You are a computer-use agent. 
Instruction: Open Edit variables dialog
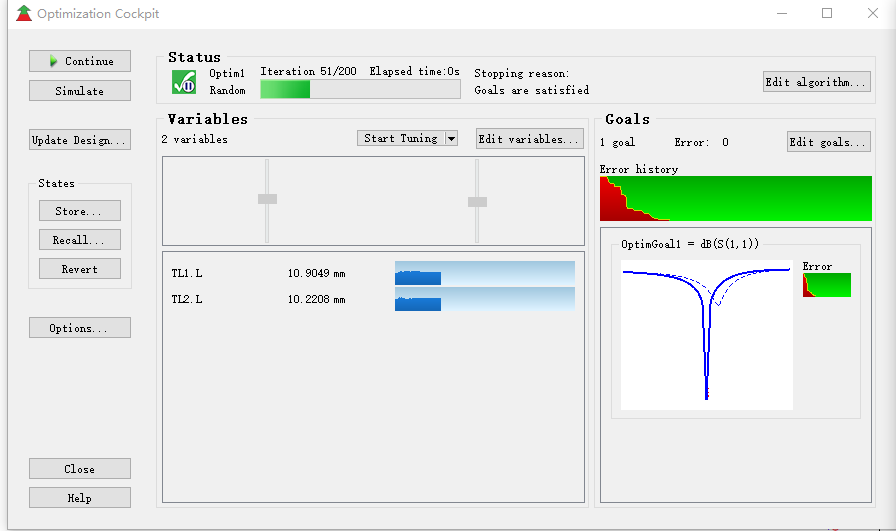point(530,139)
